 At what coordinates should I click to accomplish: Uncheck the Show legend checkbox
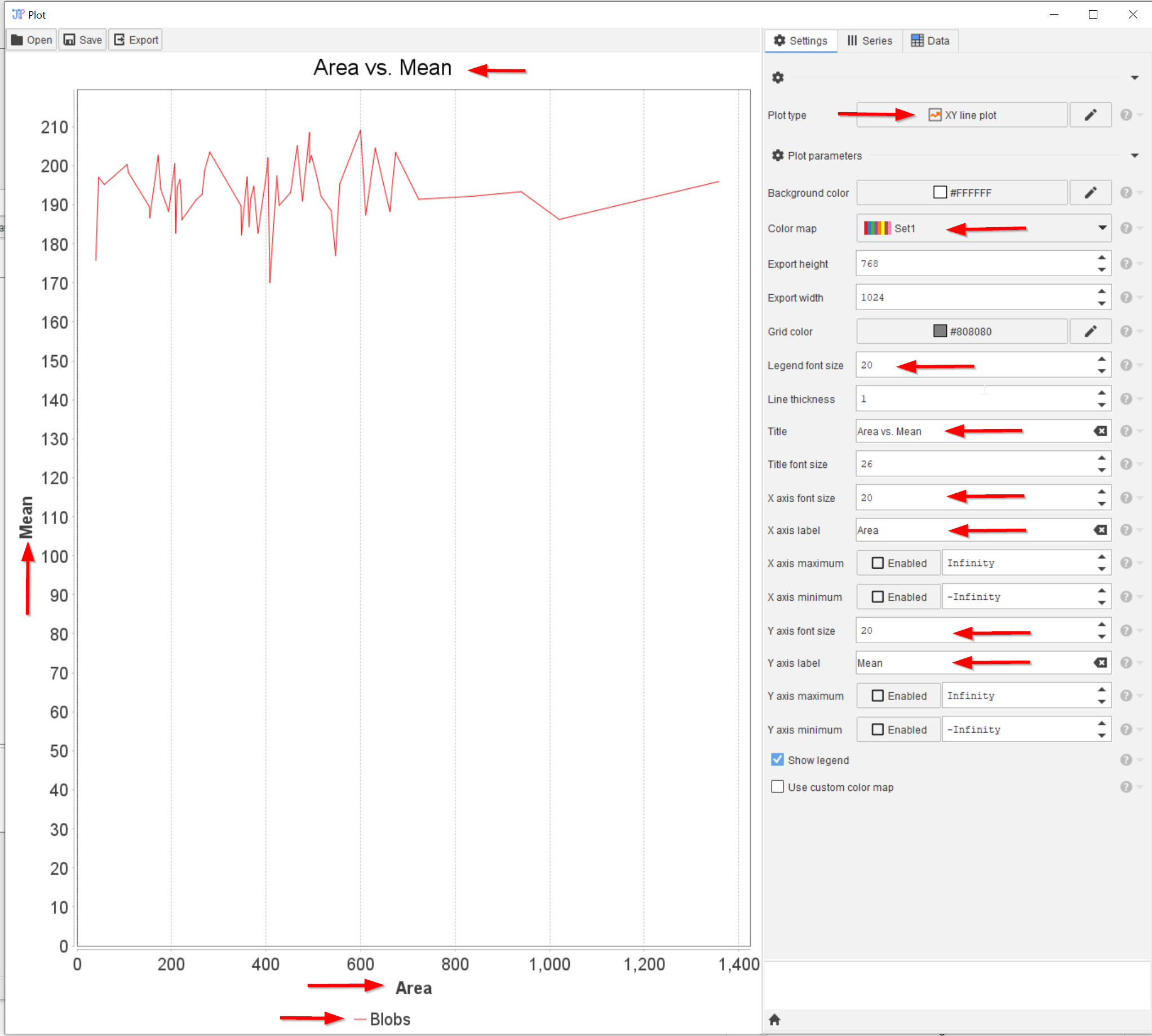pyautogui.click(x=777, y=760)
